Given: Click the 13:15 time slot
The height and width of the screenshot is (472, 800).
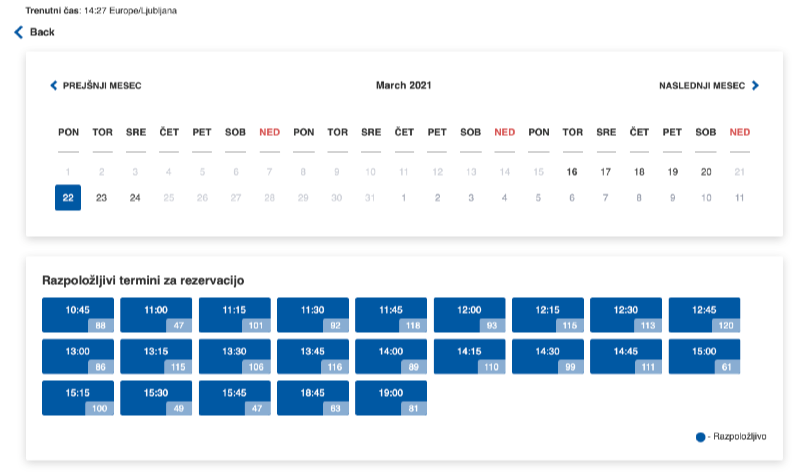Looking at the screenshot, I should [x=156, y=356].
